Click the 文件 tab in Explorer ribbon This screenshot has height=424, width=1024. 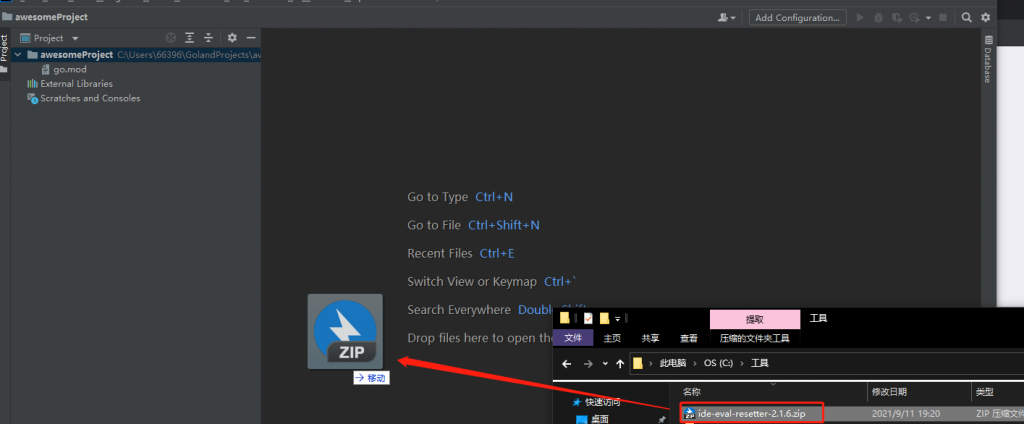click(573, 338)
